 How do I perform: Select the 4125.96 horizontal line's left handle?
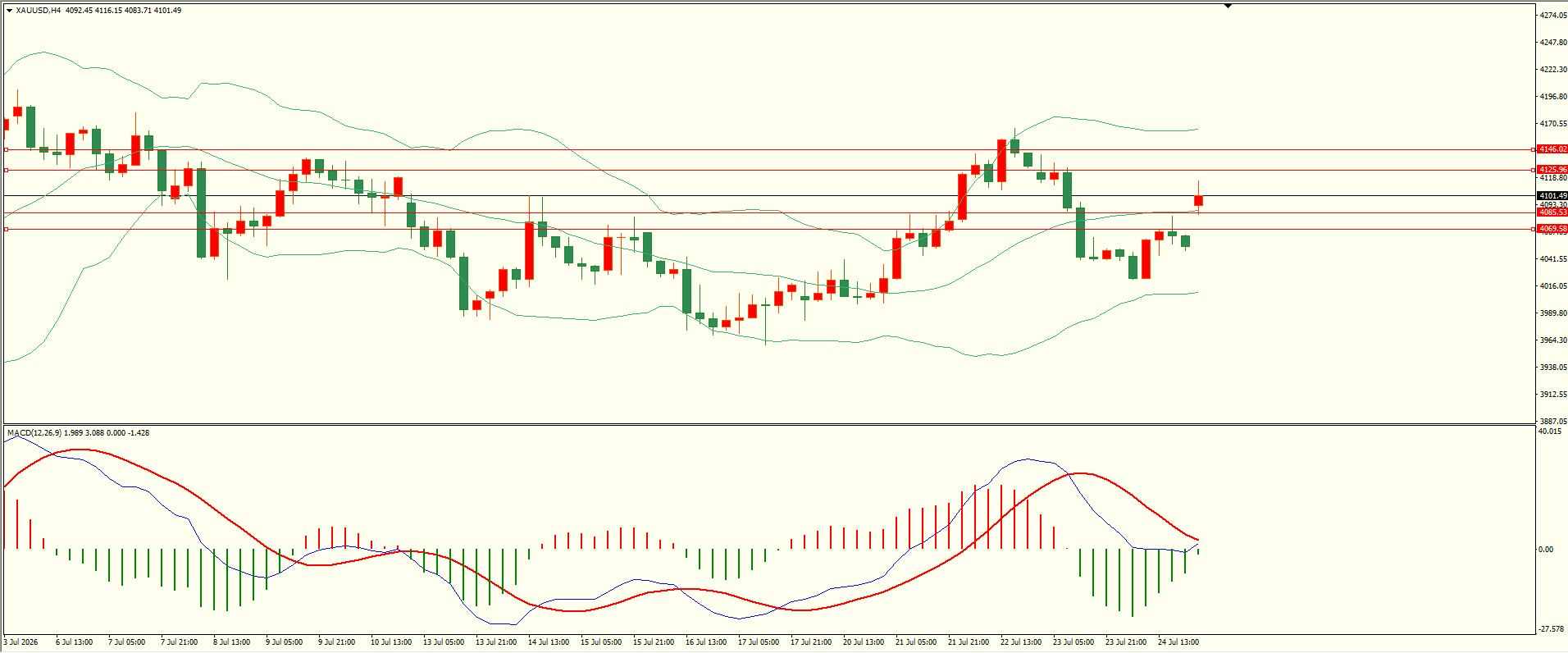pyautogui.click(x=7, y=170)
